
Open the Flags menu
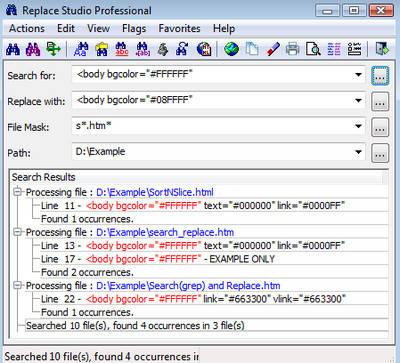pos(134,29)
